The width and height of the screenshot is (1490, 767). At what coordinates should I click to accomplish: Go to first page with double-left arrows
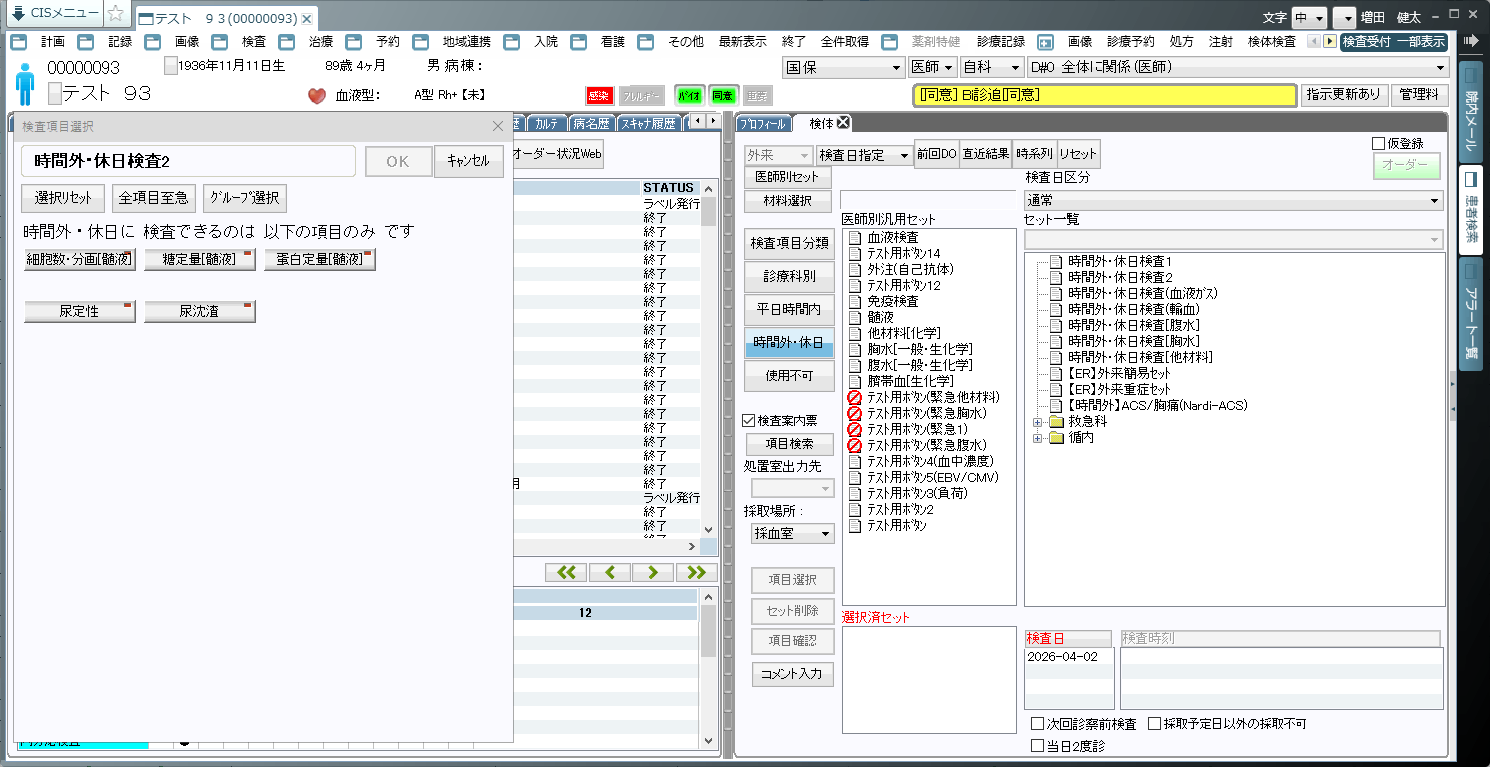point(566,572)
